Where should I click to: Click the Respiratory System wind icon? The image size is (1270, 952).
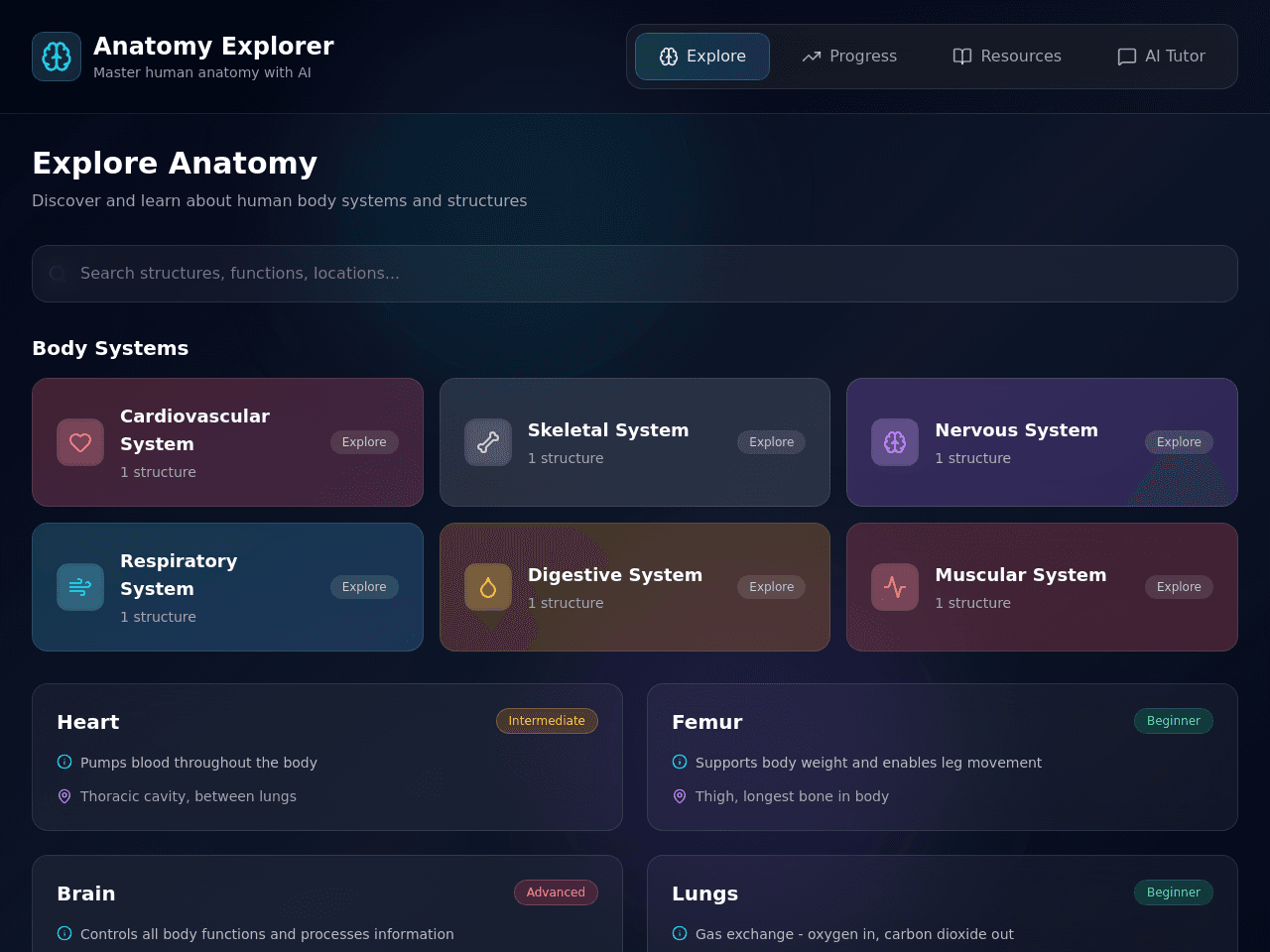tap(80, 587)
